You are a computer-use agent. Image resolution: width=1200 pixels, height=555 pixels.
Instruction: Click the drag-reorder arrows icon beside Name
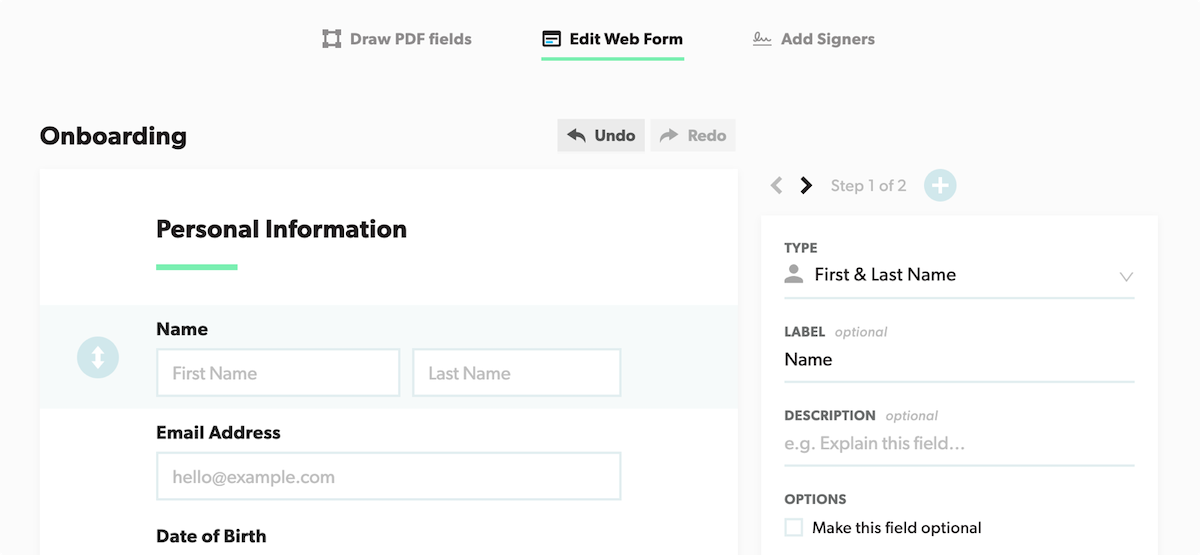98,357
